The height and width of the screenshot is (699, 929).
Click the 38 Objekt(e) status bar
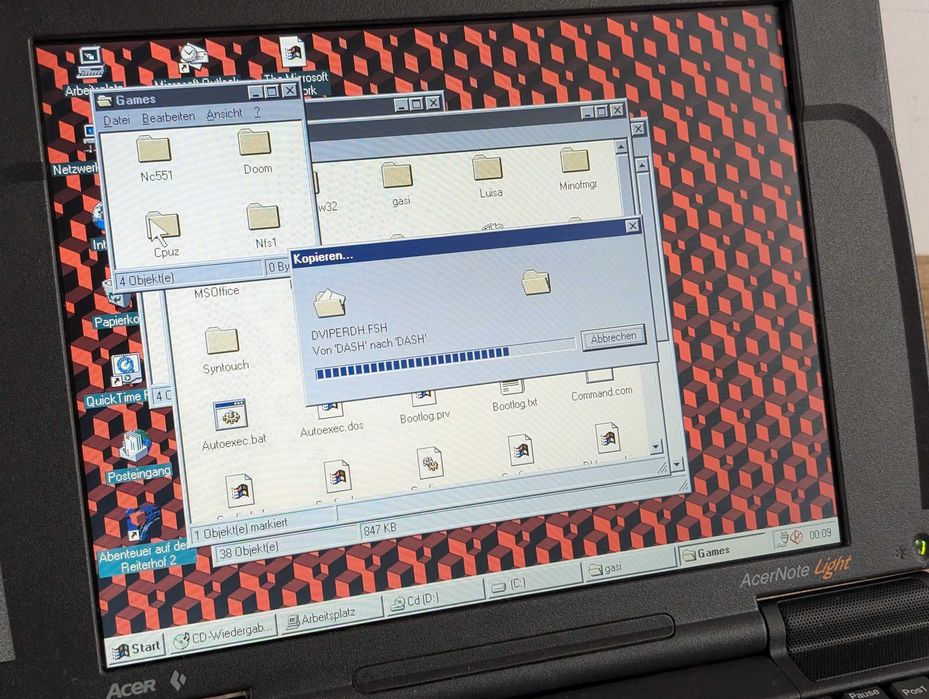(249, 550)
